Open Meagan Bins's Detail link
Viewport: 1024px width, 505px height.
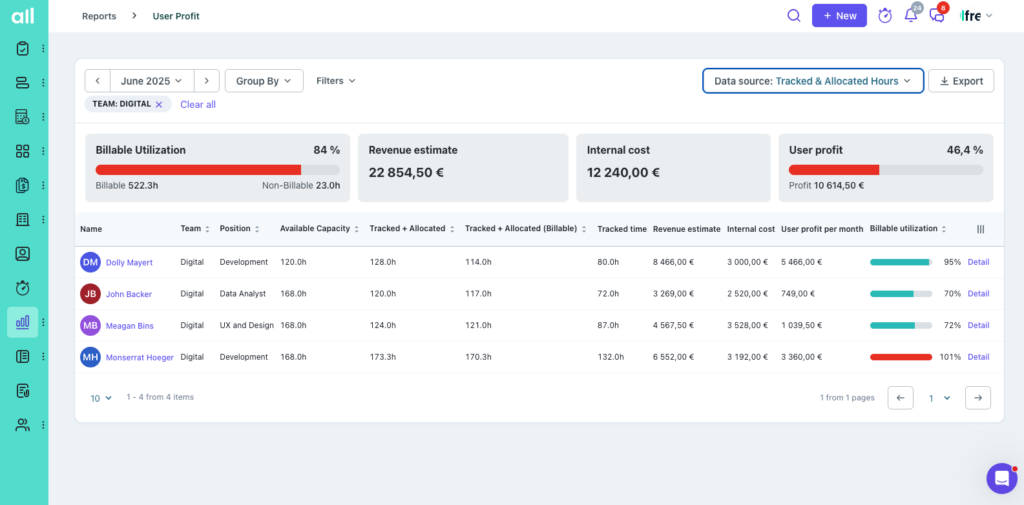click(x=978, y=325)
